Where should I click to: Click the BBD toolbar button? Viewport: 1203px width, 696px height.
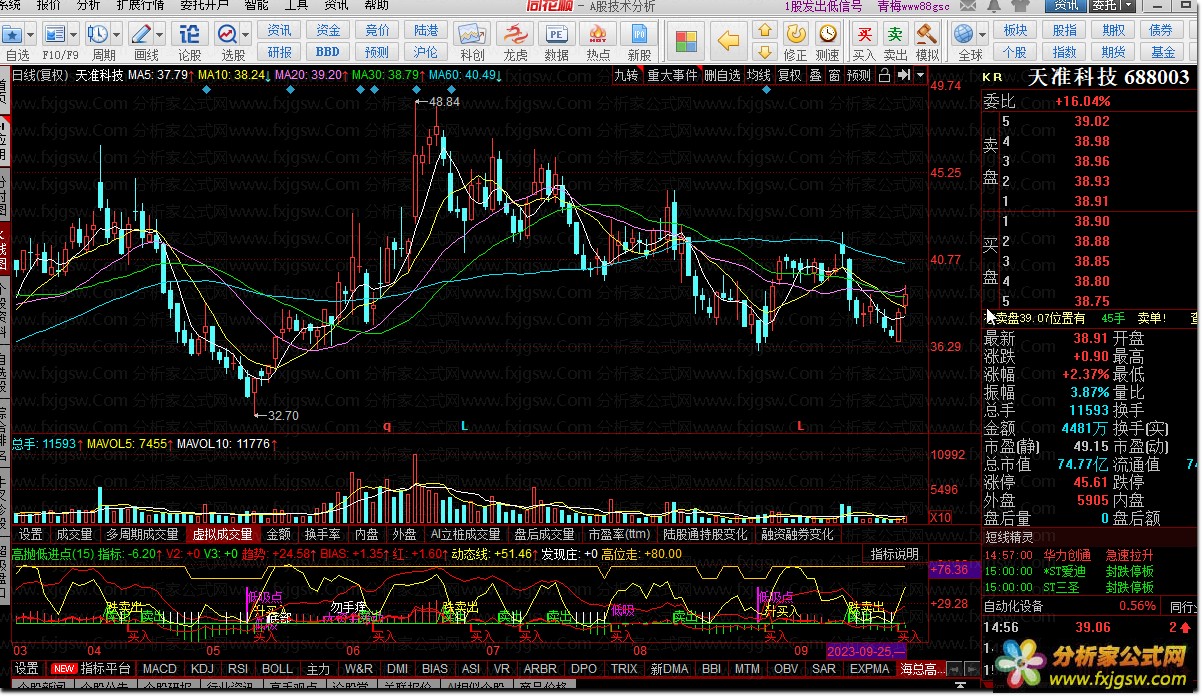(327, 52)
